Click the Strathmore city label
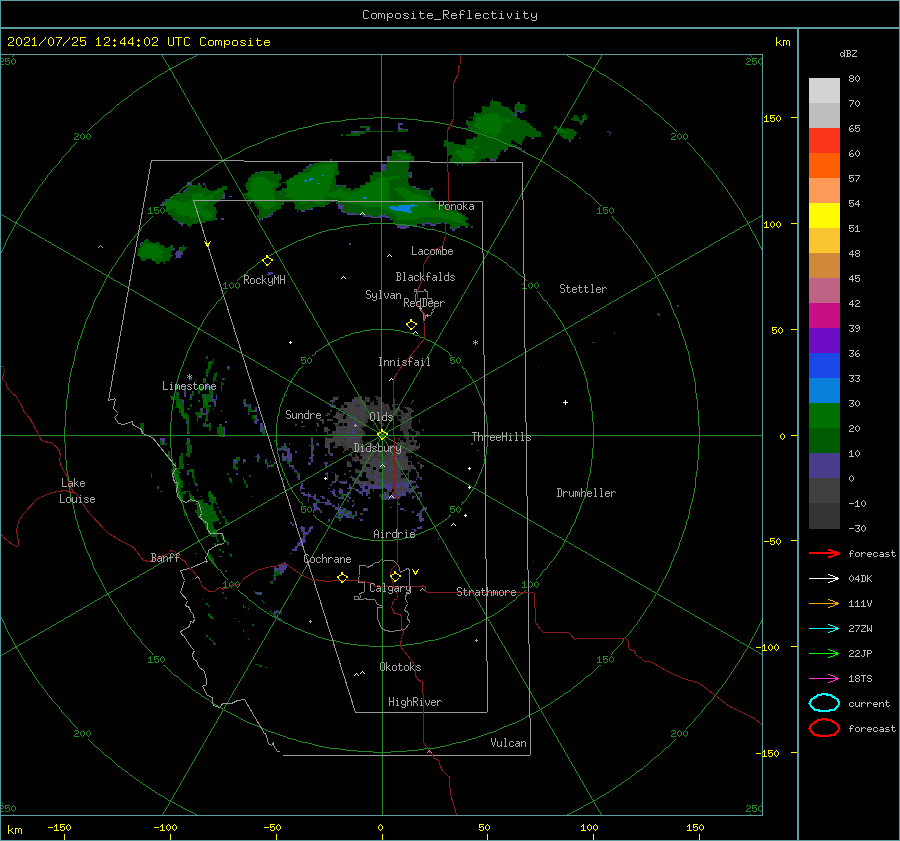 (x=486, y=592)
